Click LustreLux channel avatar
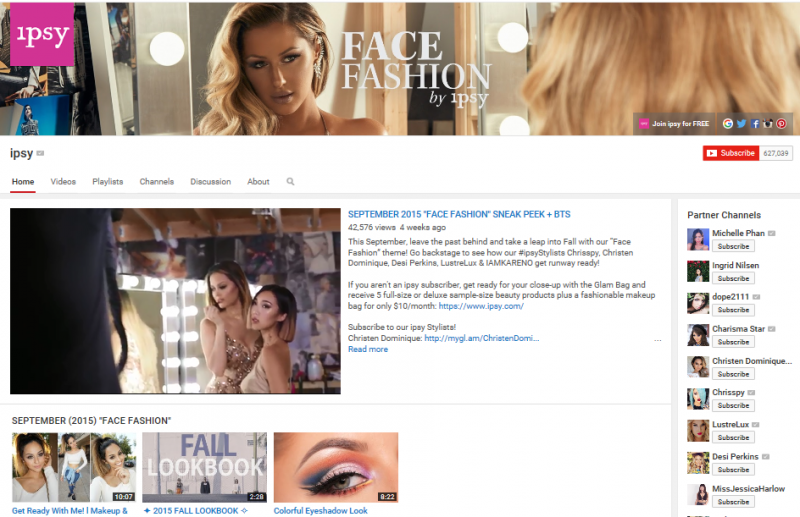 [697, 431]
